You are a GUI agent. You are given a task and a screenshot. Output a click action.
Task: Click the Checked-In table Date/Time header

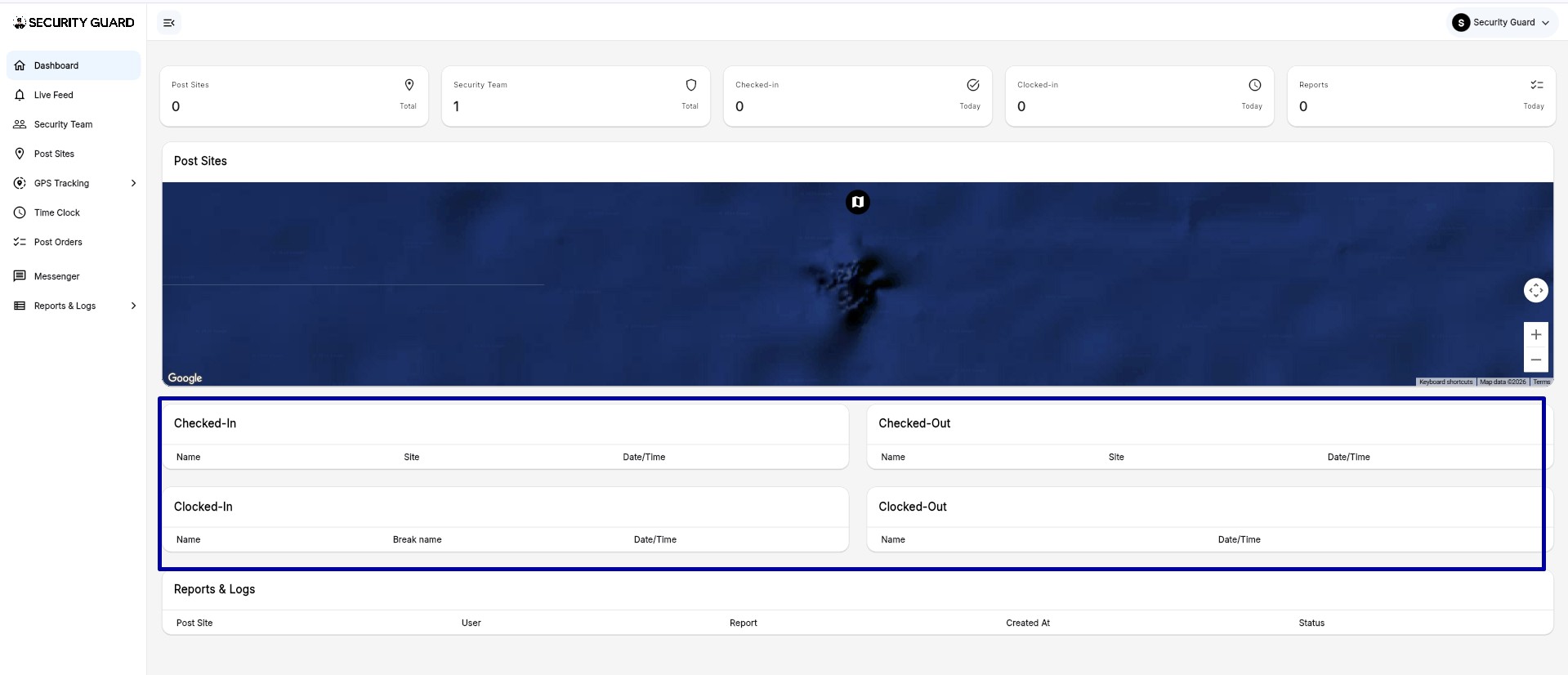point(644,457)
